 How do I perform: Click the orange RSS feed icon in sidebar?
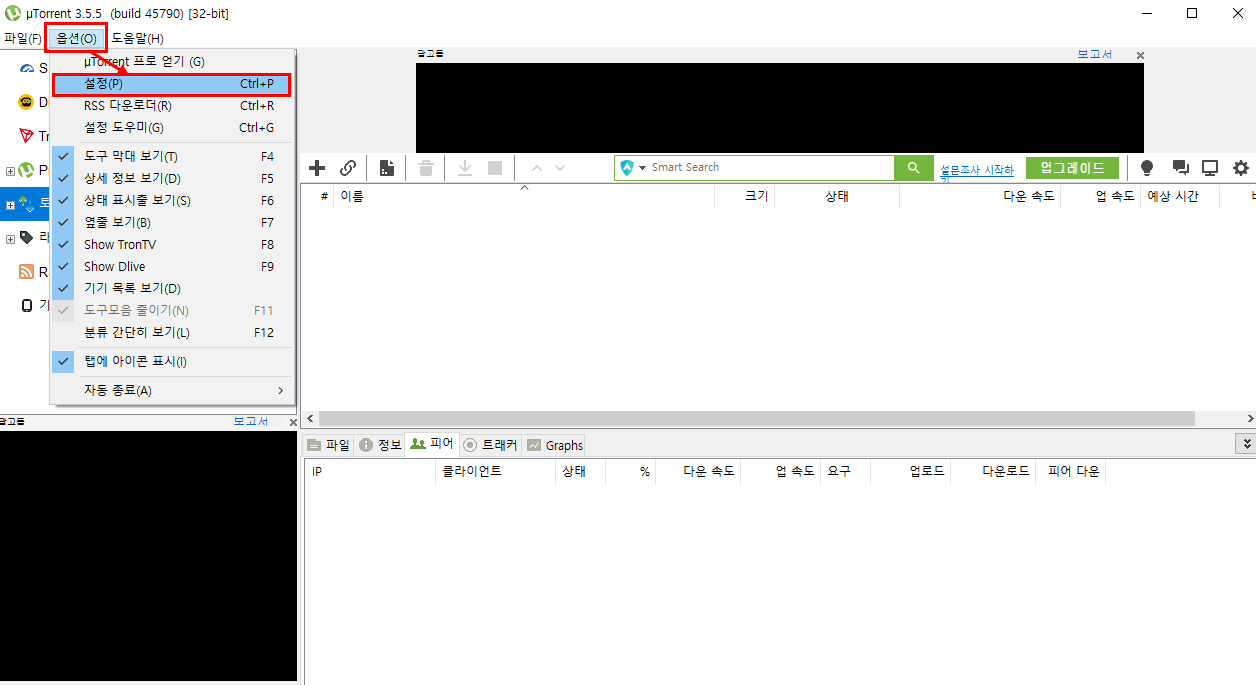pos(26,272)
